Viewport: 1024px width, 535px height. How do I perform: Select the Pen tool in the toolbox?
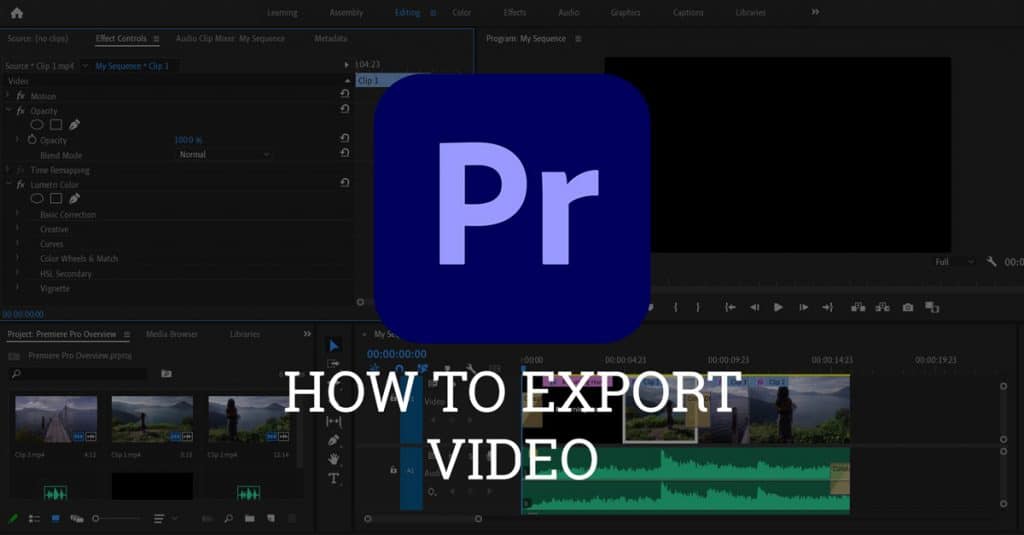click(x=334, y=440)
